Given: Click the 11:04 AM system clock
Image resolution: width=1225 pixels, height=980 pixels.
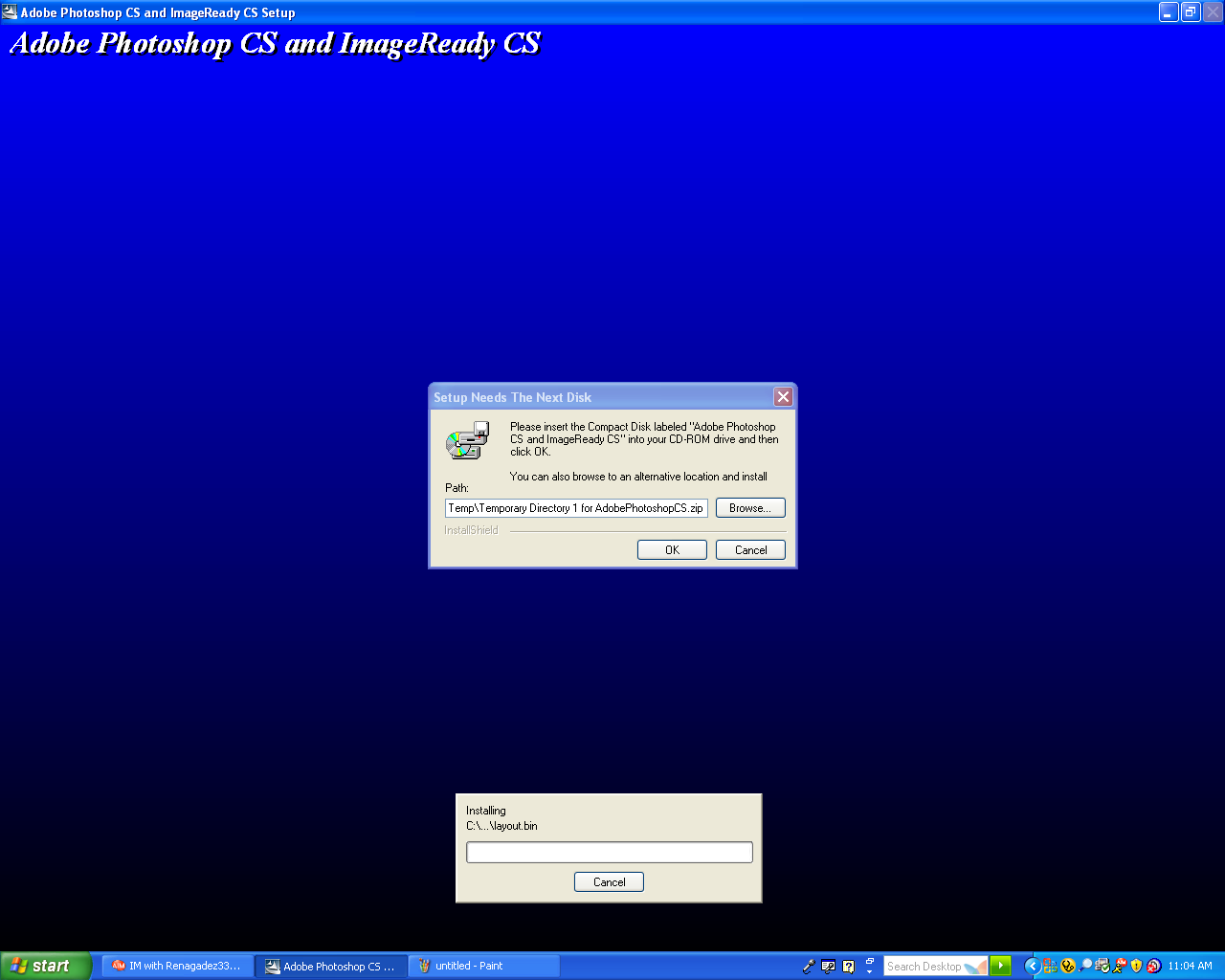Looking at the screenshot, I should pos(1190,966).
